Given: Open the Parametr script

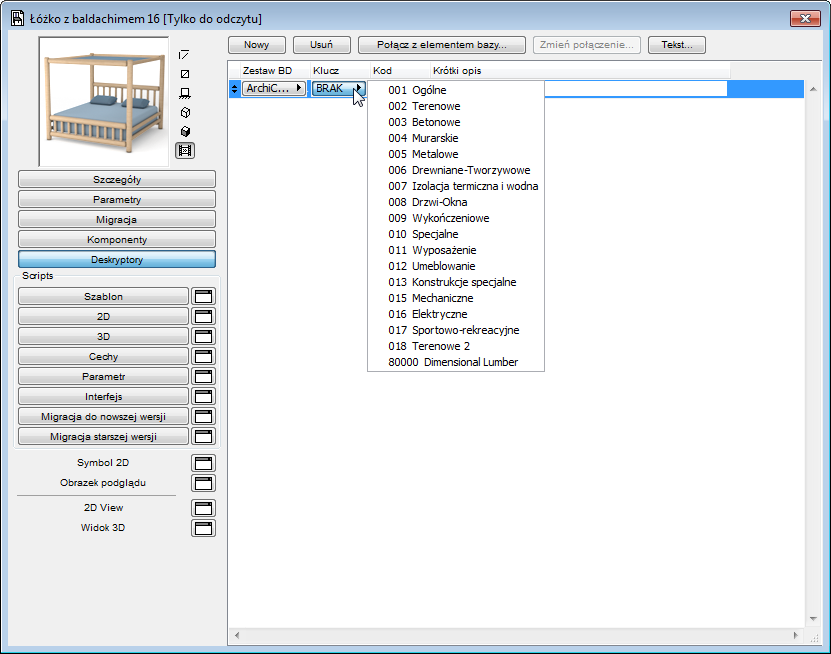Looking at the screenshot, I should pos(103,376).
